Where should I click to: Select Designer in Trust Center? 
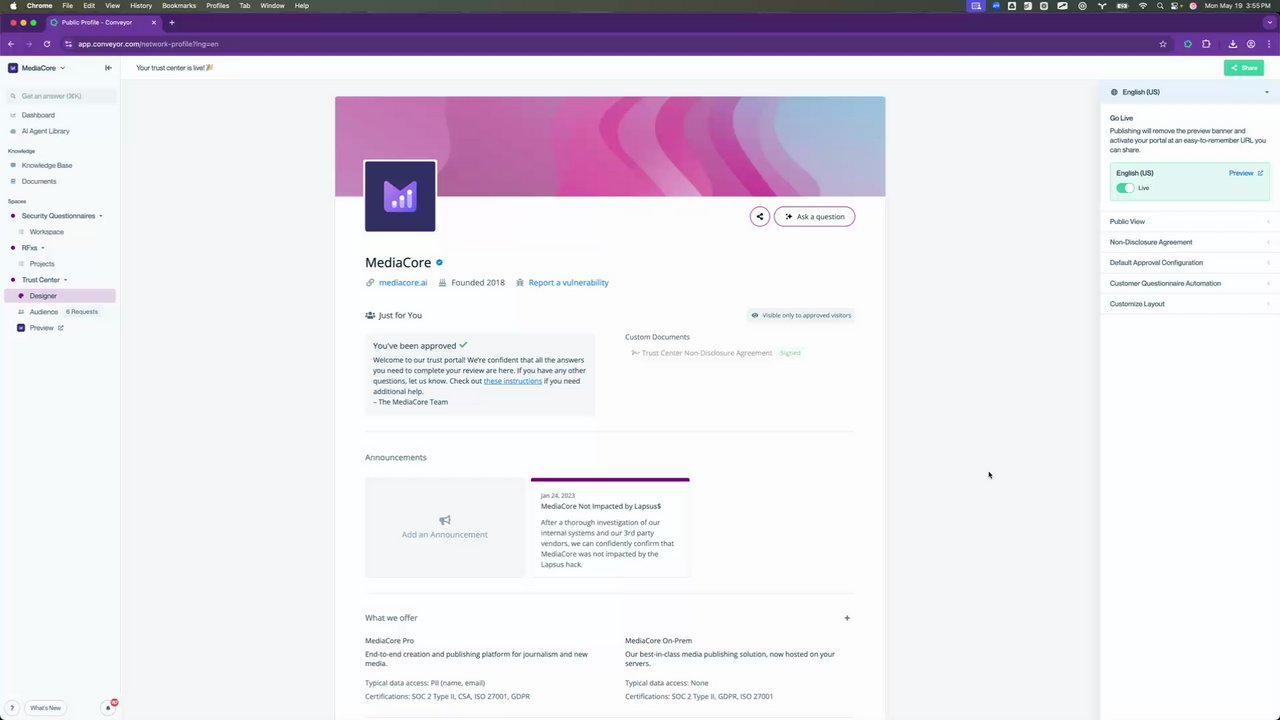61,296
